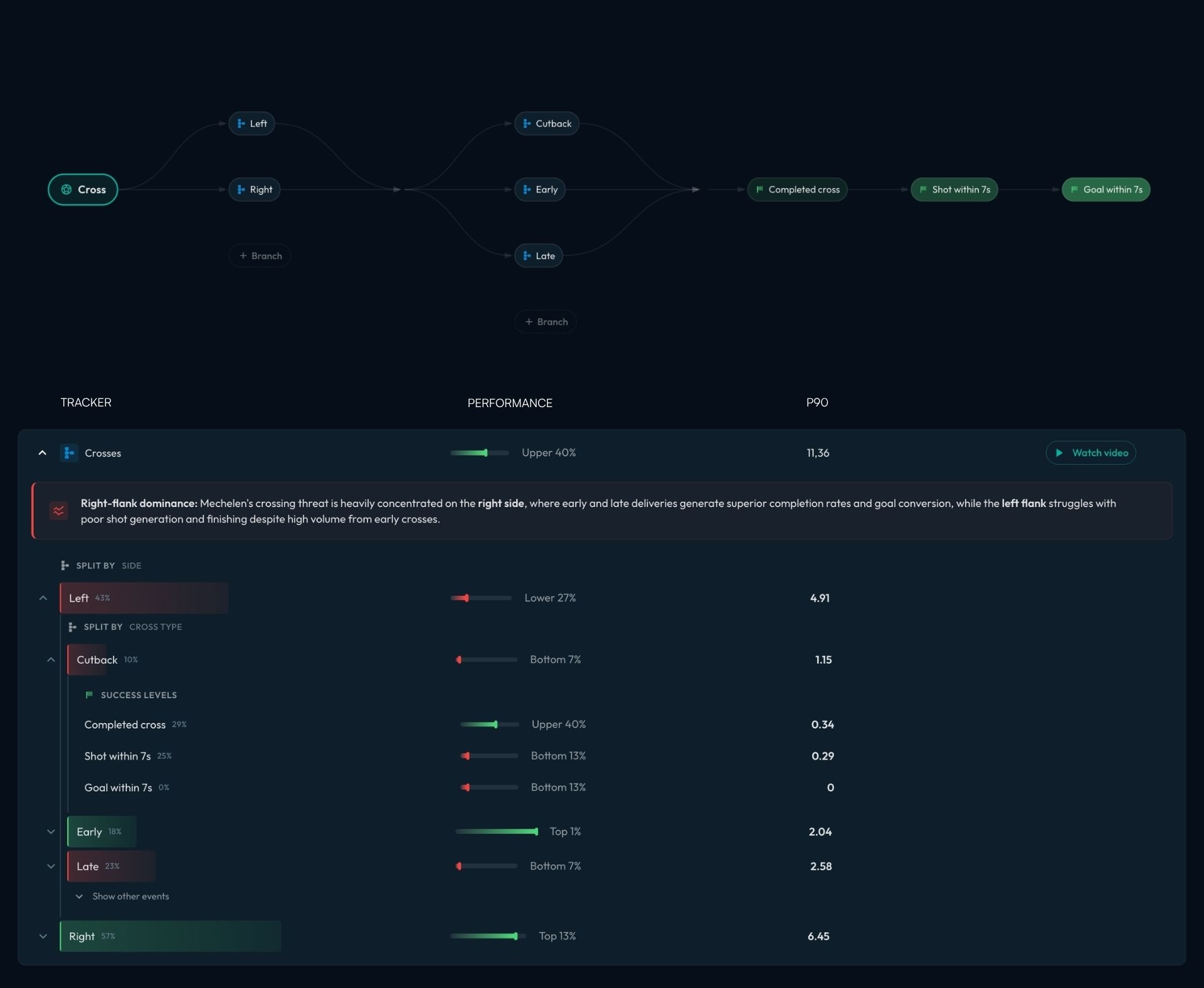Click the Crosses Upper 40% performance bar

click(480, 453)
